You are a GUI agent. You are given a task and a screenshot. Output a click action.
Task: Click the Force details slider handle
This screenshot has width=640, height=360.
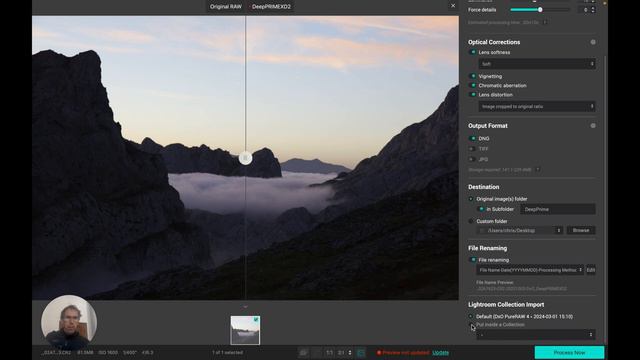(540, 10)
